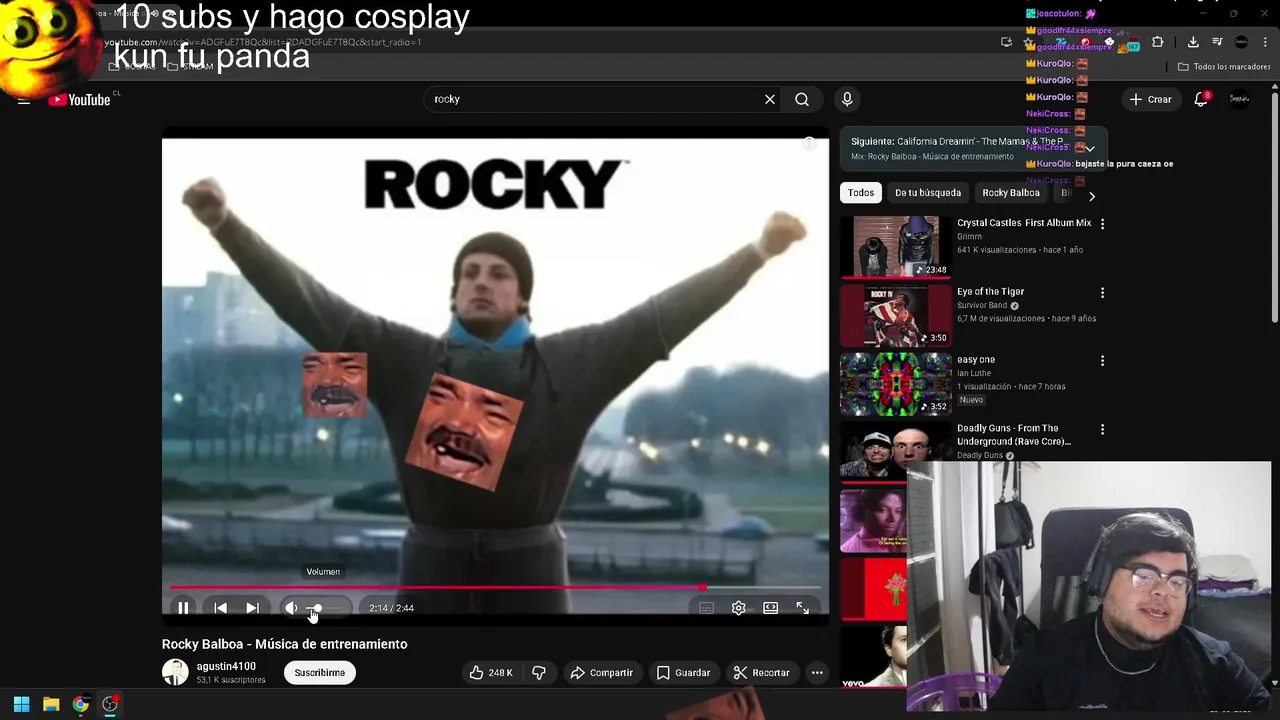The width and height of the screenshot is (1280, 720).
Task: Open Chrome in the taskbar
Action: 81,704
